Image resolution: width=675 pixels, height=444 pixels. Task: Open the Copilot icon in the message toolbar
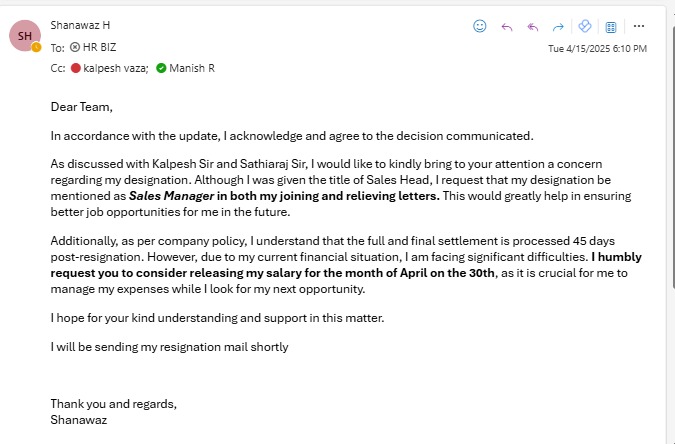coord(586,26)
